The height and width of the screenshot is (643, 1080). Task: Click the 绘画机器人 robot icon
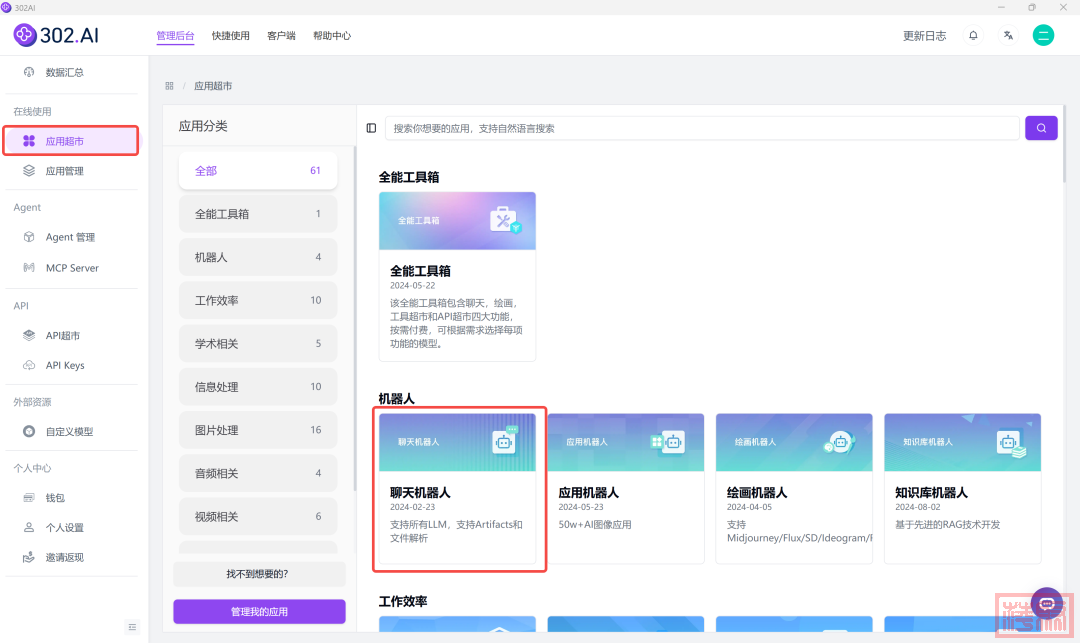coord(839,442)
